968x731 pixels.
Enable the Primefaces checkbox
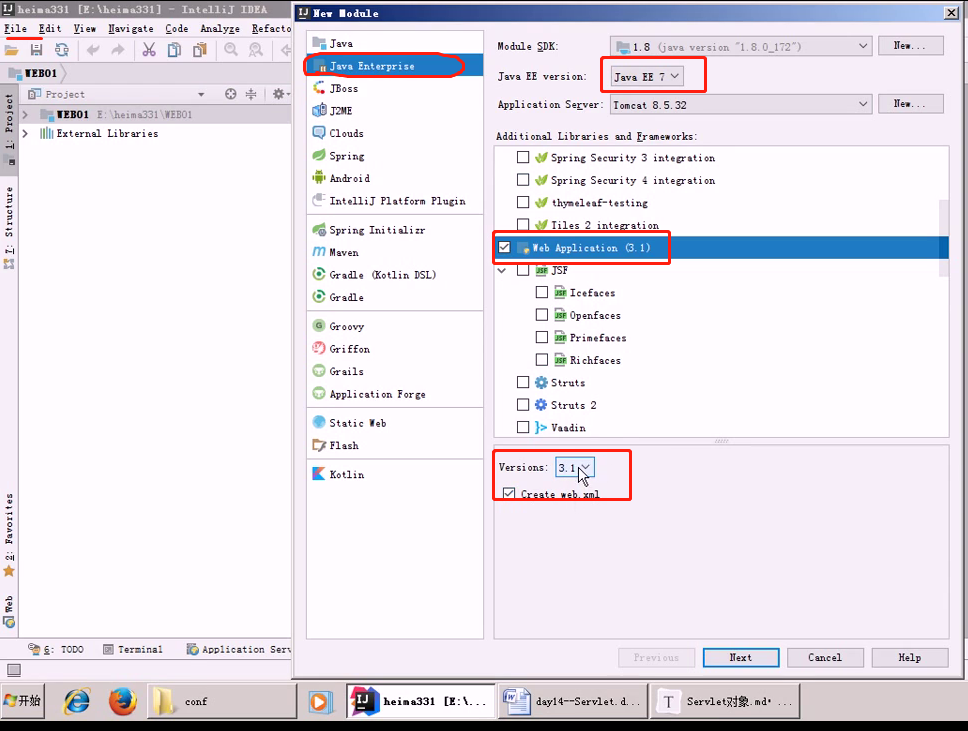(541, 337)
